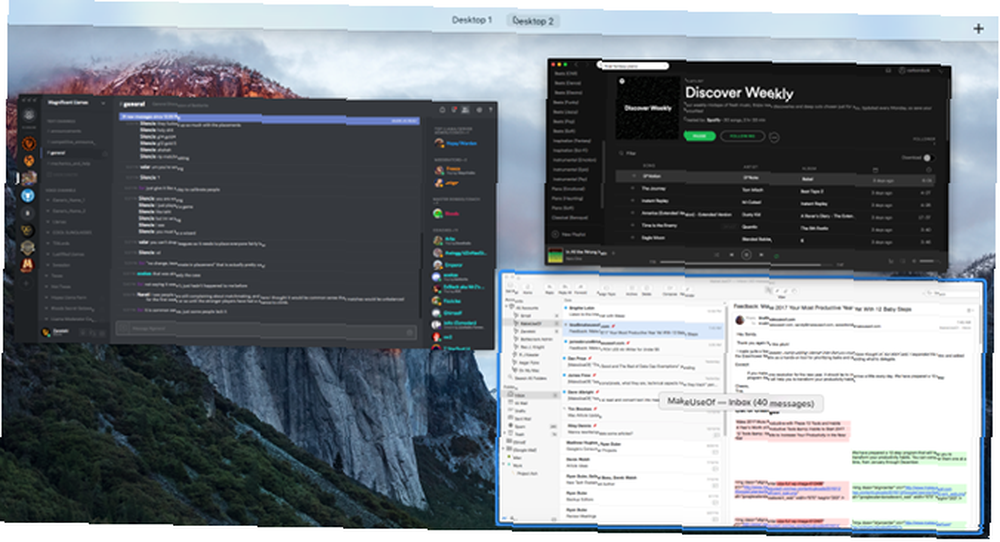Select the Desktop 2 space

(533, 20)
